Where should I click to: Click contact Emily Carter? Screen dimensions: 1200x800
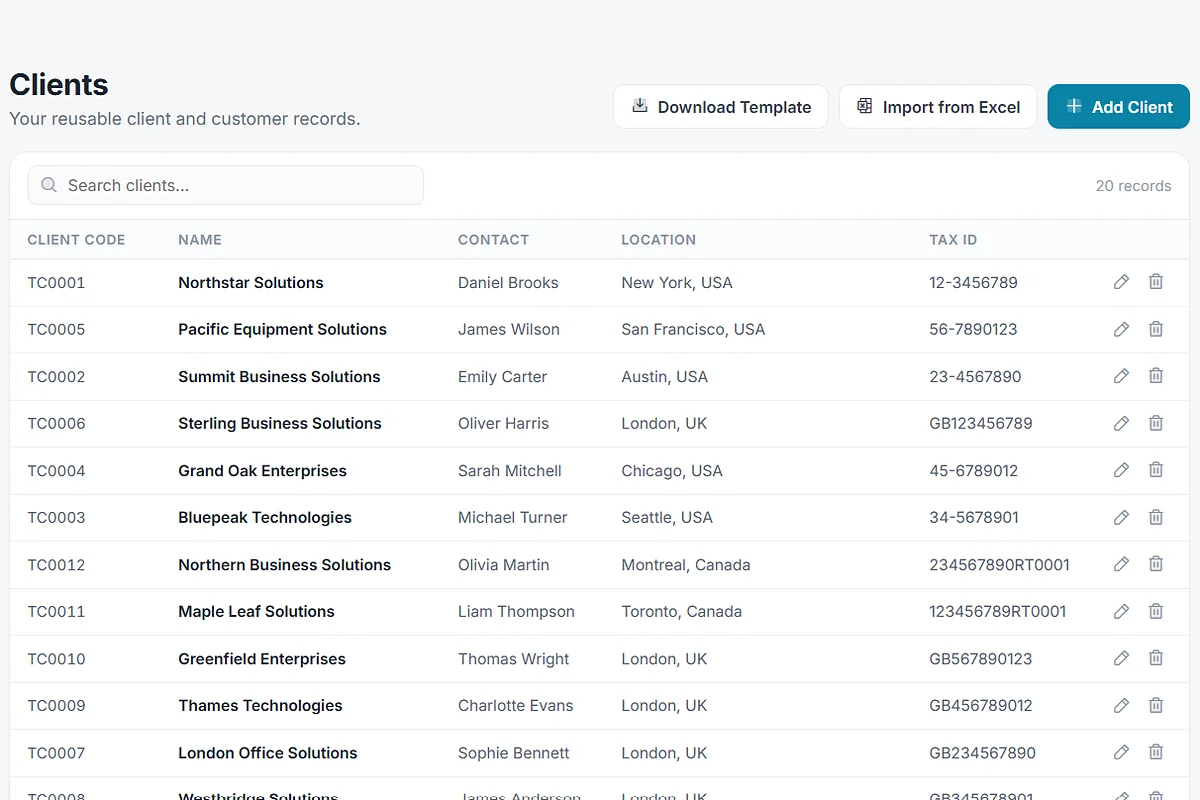[502, 376]
